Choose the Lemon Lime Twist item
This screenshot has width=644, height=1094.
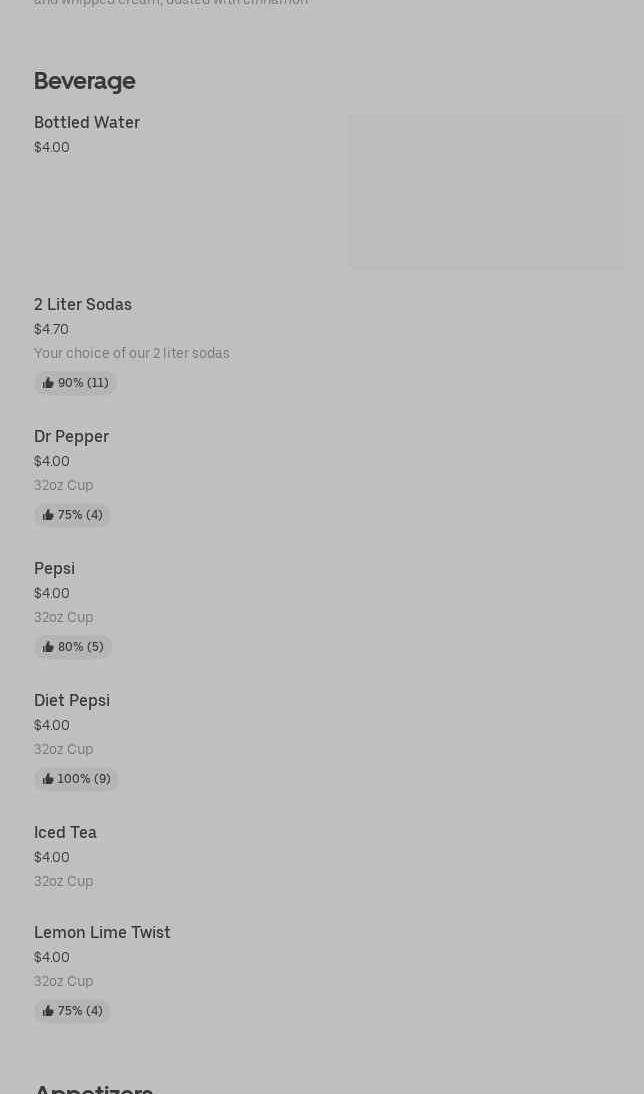pyautogui.click(x=102, y=933)
